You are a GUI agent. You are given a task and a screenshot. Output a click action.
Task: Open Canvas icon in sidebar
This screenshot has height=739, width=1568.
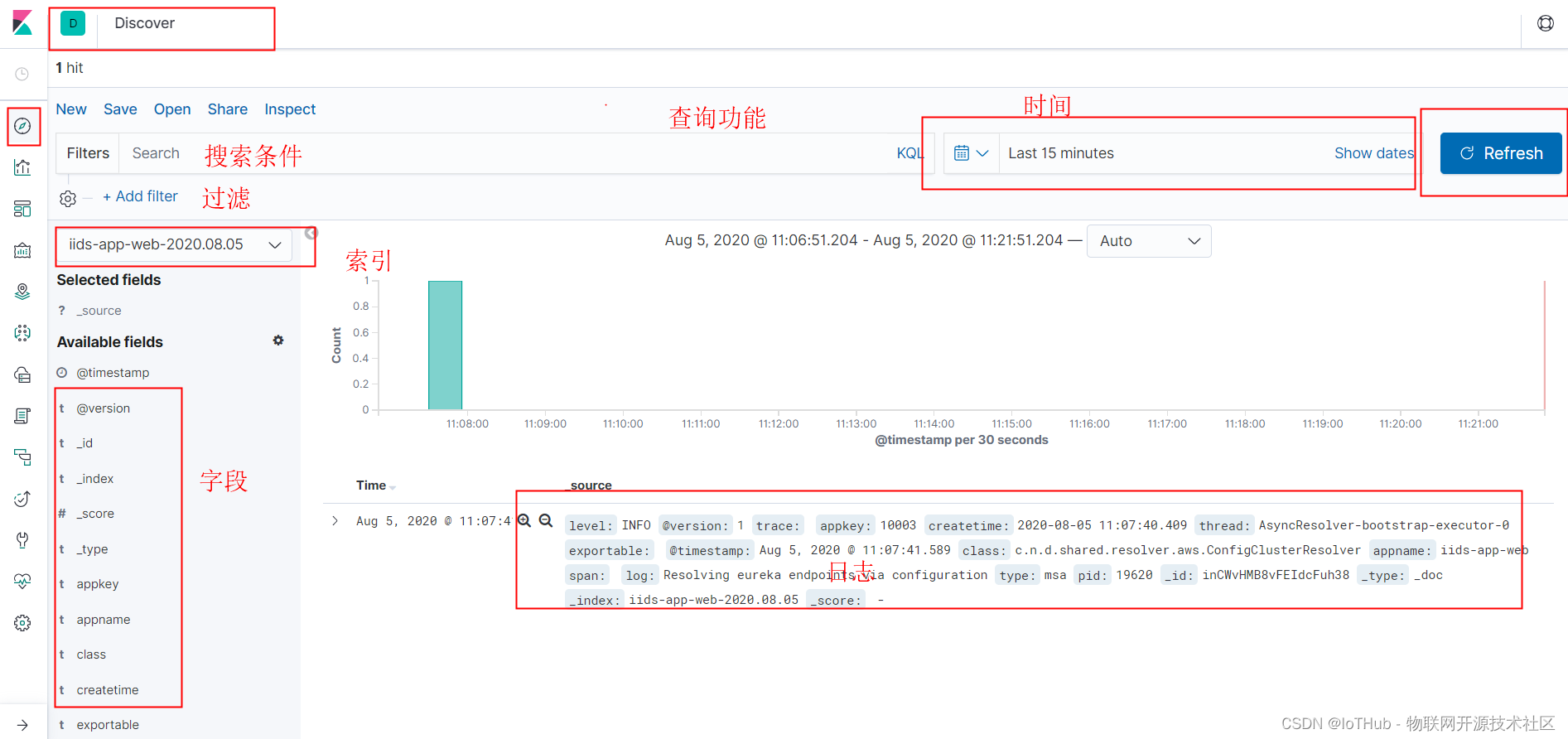22,250
